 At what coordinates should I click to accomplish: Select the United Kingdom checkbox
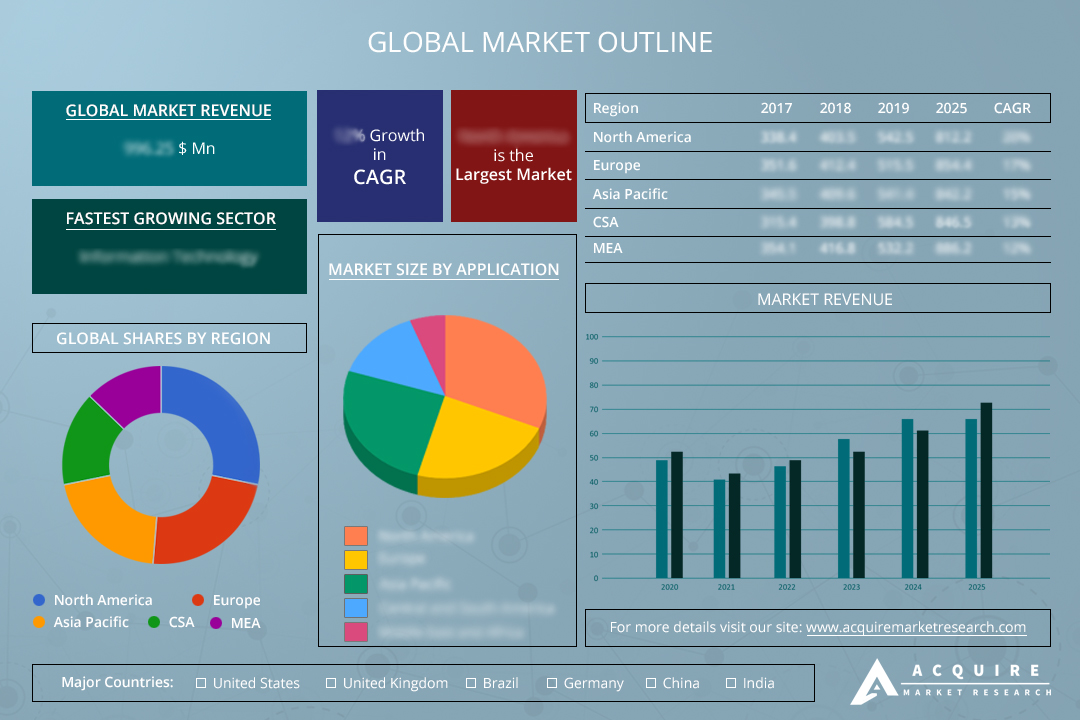pos(330,683)
